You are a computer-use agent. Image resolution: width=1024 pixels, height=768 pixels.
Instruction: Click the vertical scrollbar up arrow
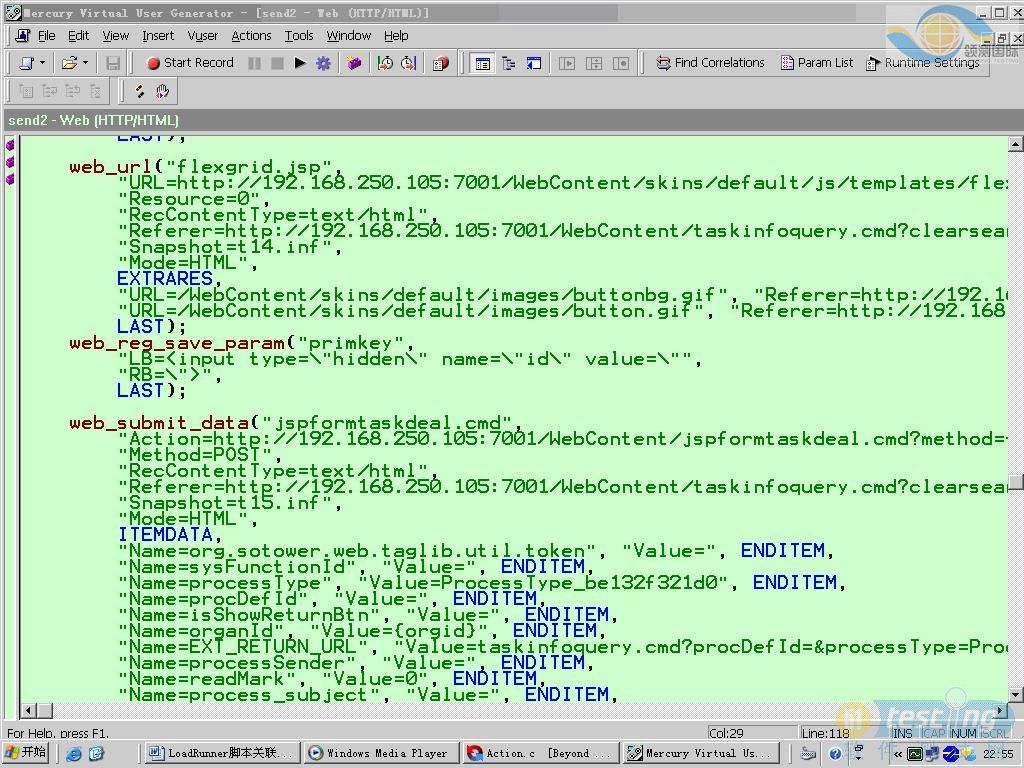click(x=1016, y=145)
